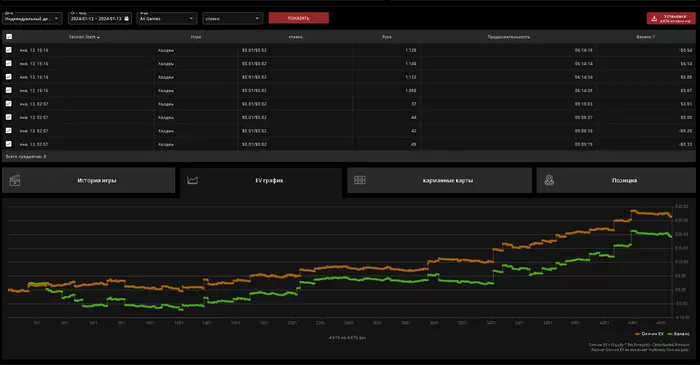Open the All Games dropdown
Screen dimensions: 700x365
pos(167,18)
